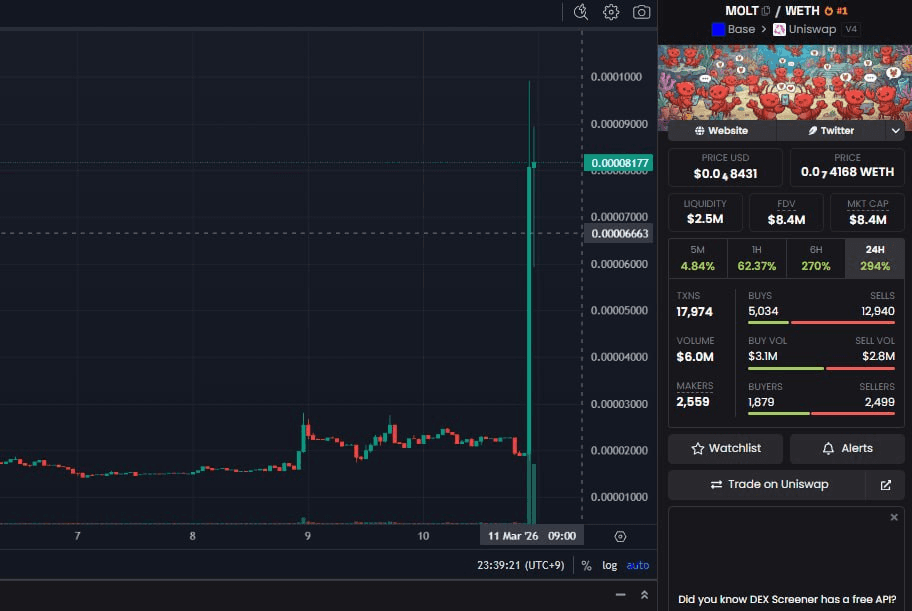This screenshot has height=611, width=912.
Task: Click Trade on Uniswap button
Action: (767, 485)
